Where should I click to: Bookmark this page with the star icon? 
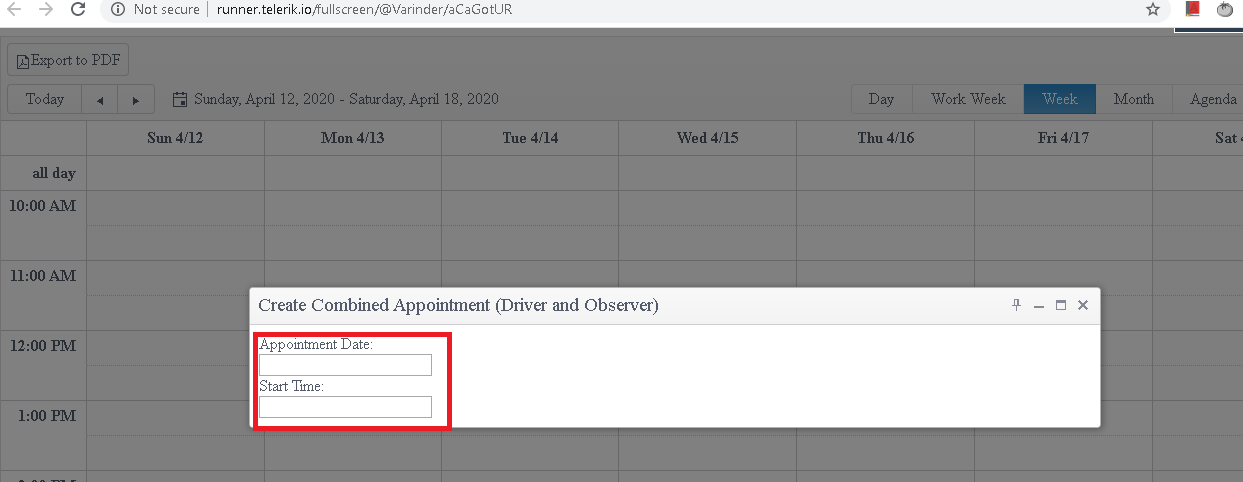point(1153,10)
